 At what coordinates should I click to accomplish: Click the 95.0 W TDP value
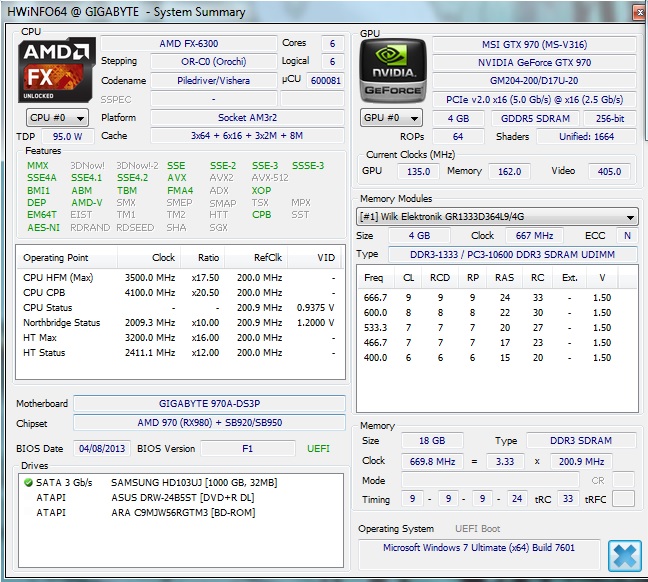(x=67, y=136)
